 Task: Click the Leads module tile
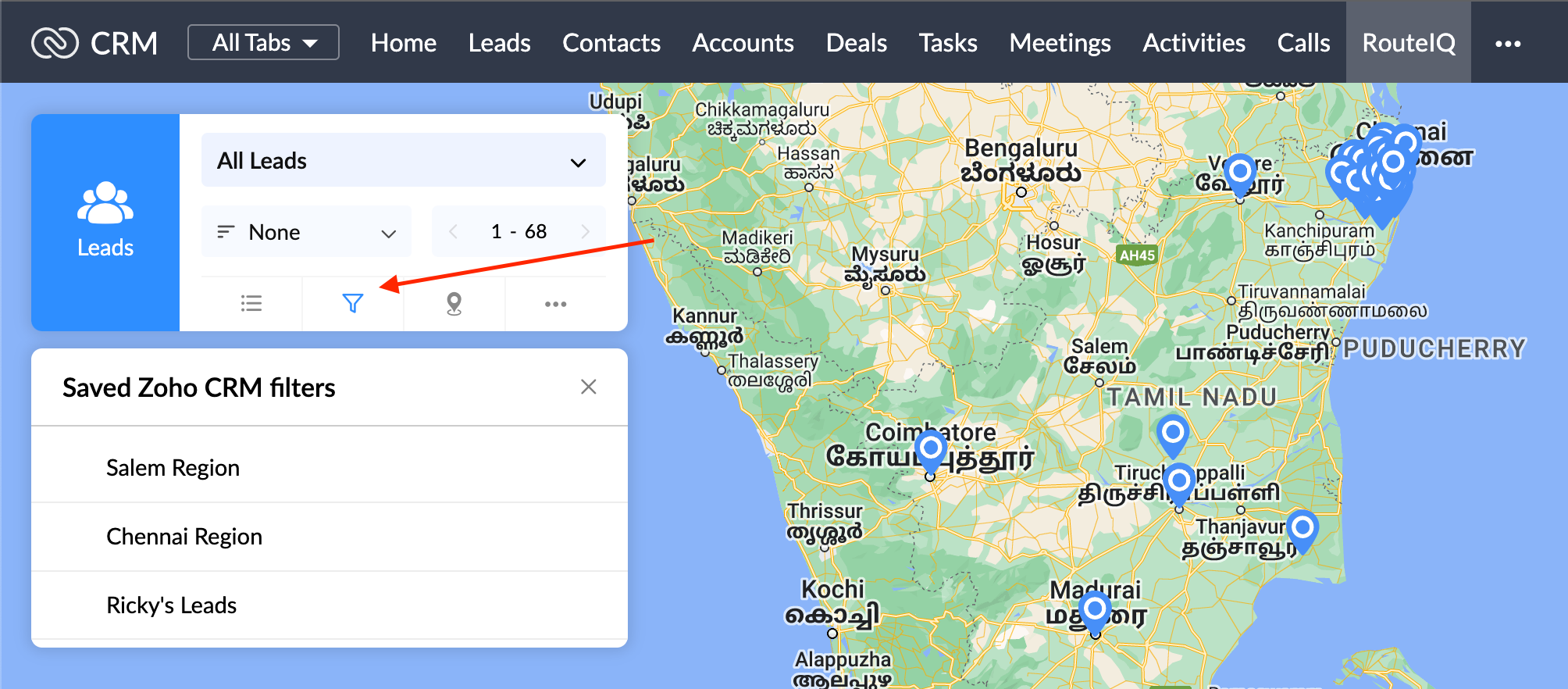105,222
